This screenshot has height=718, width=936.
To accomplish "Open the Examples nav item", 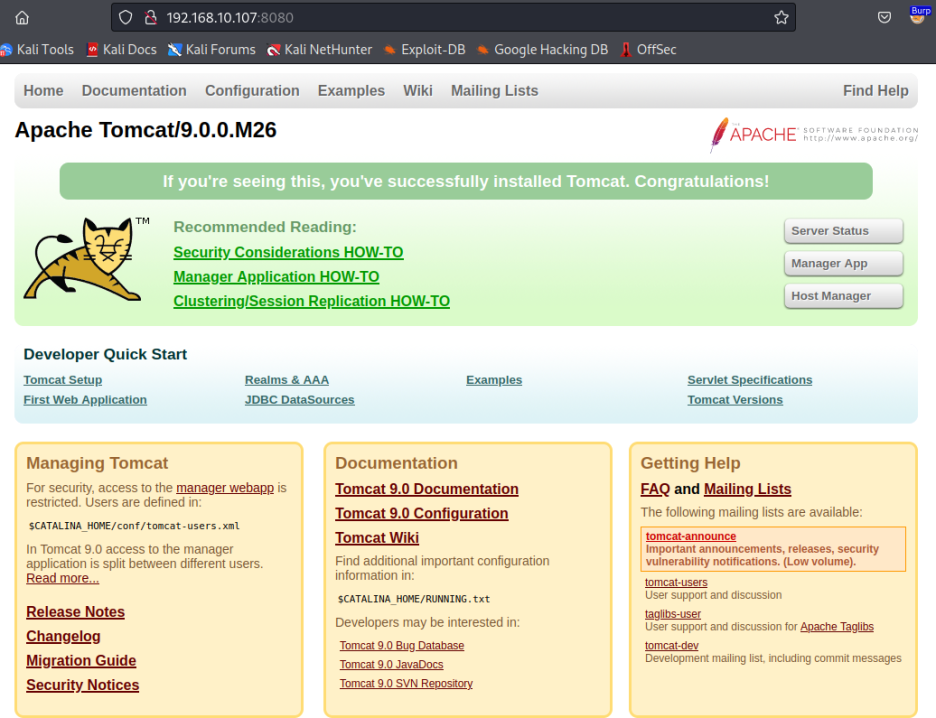I will pos(351,91).
